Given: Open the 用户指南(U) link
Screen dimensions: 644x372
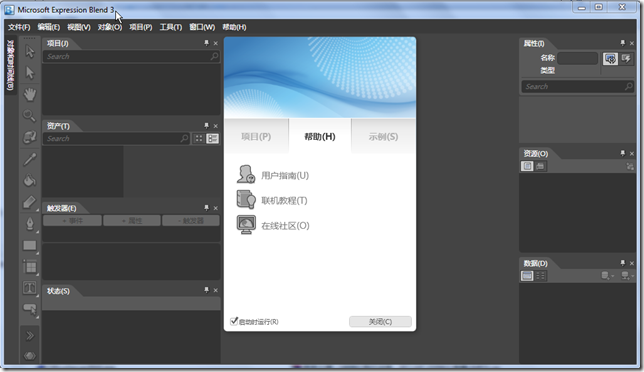Looking at the screenshot, I should coord(285,176).
